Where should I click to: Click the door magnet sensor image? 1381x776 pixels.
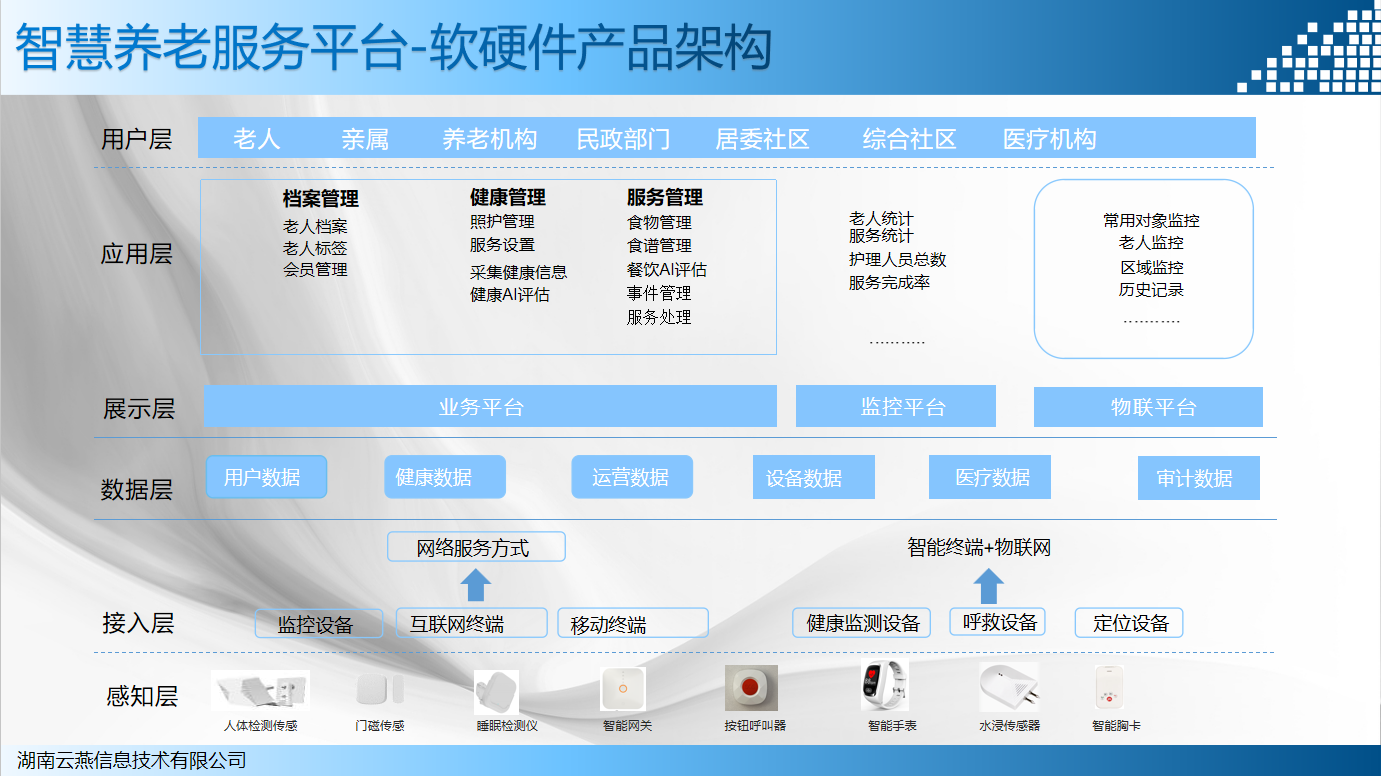coord(380,689)
